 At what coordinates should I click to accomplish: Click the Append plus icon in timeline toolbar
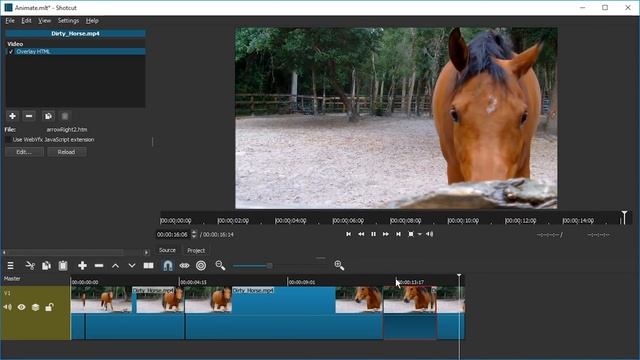[82, 266]
